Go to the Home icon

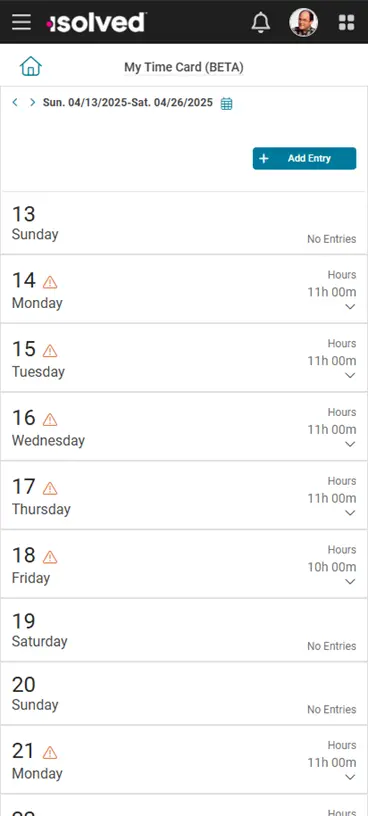[x=31, y=67]
